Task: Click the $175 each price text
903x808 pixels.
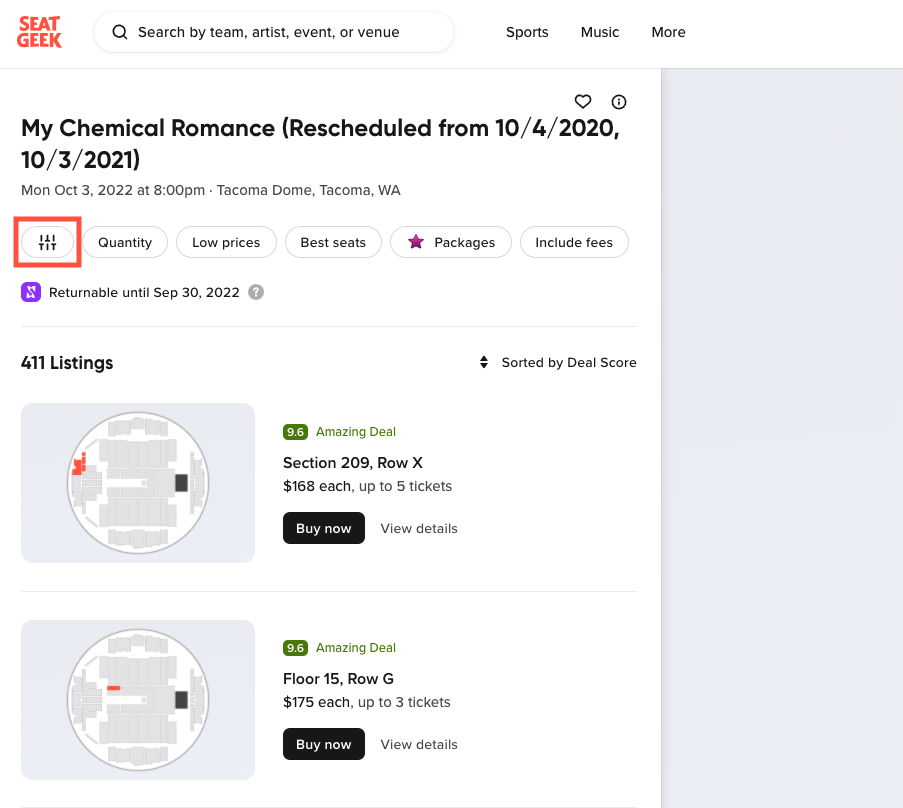Action: coord(316,702)
